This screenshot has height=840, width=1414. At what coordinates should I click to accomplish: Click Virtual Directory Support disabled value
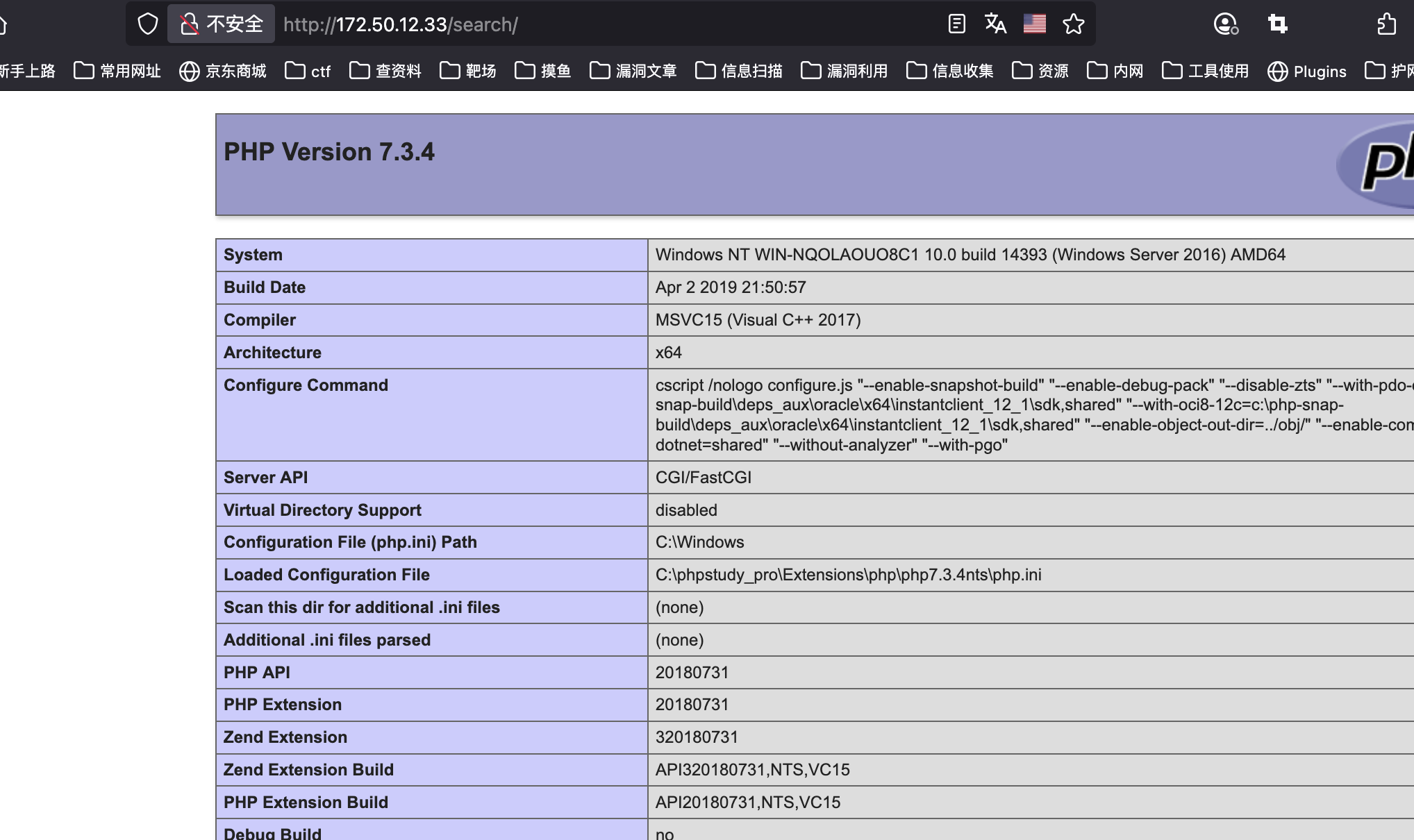(686, 510)
